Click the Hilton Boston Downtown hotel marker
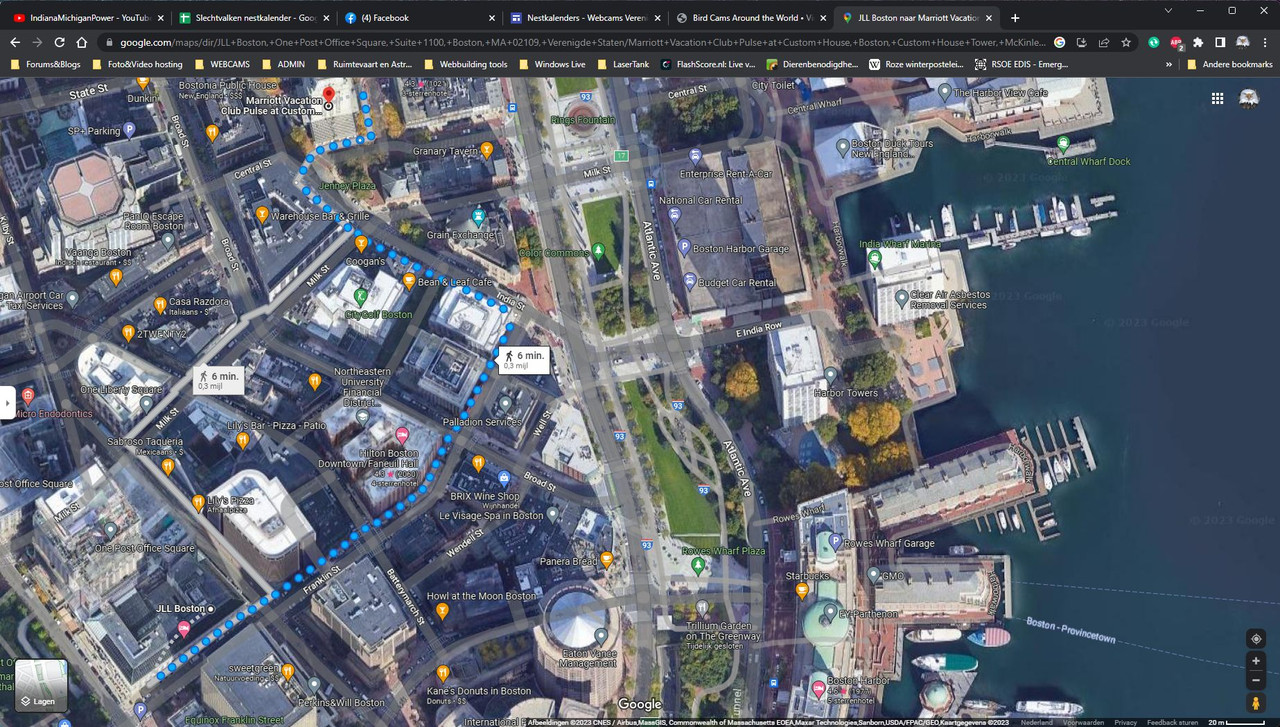1280x727 pixels. click(402, 434)
